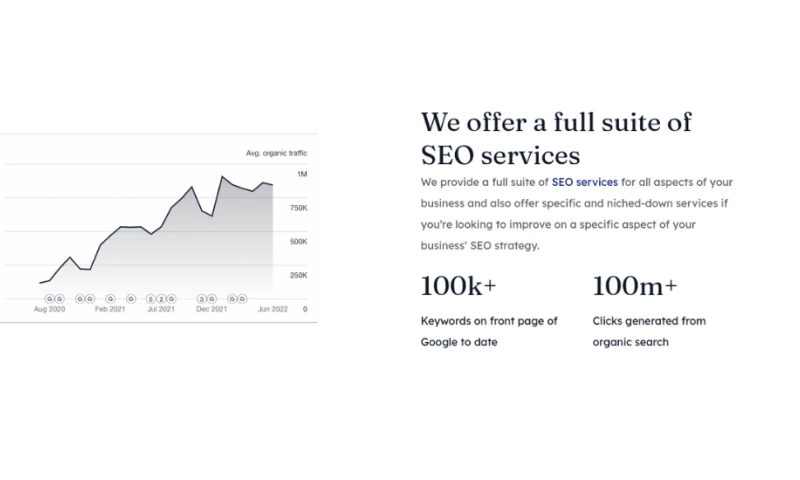The image size is (800, 480).
Task: Click Google marker right of marker 2
Action: pos(171,298)
